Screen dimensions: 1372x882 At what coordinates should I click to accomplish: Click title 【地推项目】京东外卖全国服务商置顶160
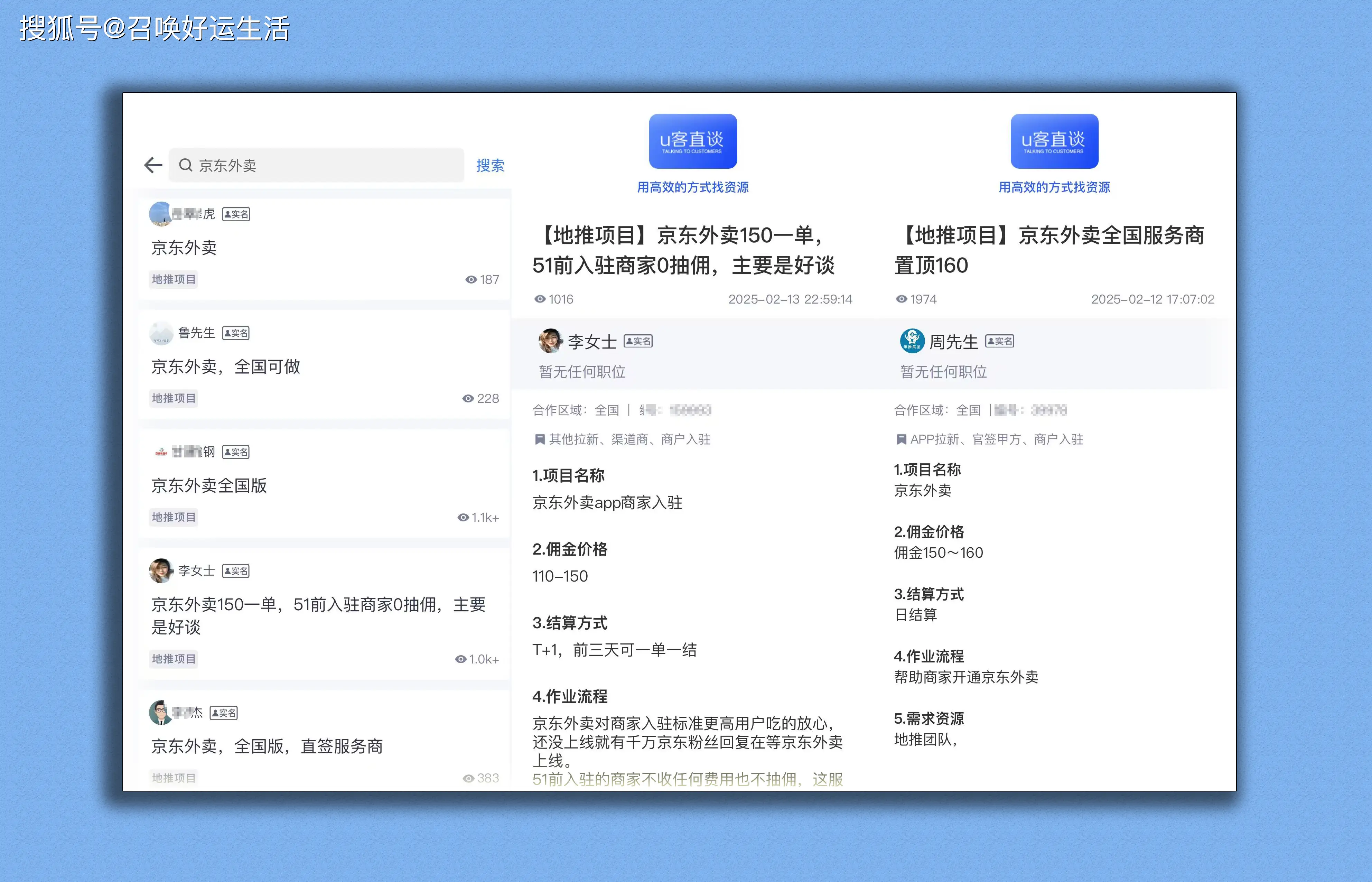point(1049,250)
